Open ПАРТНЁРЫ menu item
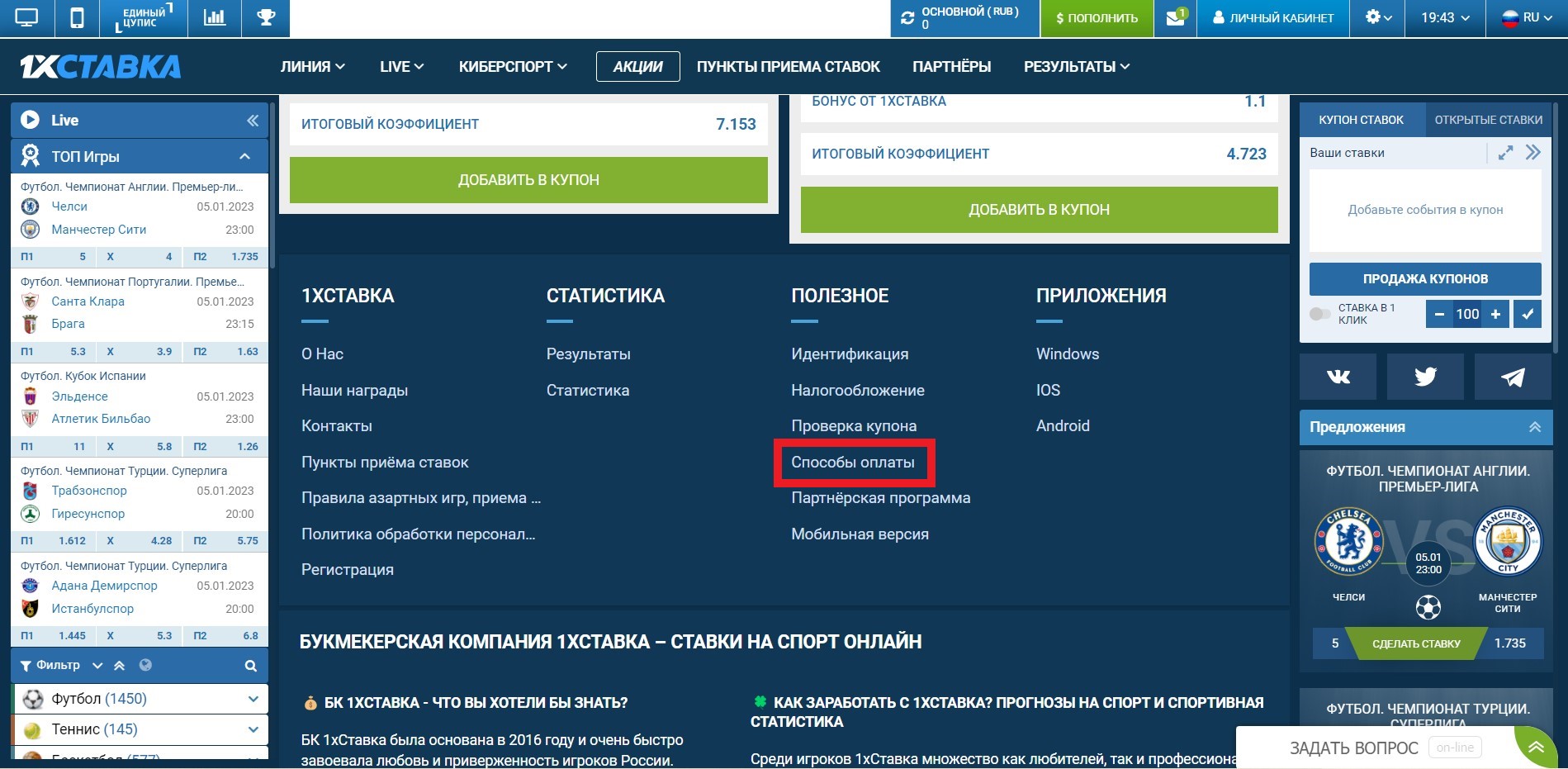This screenshot has height=769, width=1568. (x=951, y=67)
